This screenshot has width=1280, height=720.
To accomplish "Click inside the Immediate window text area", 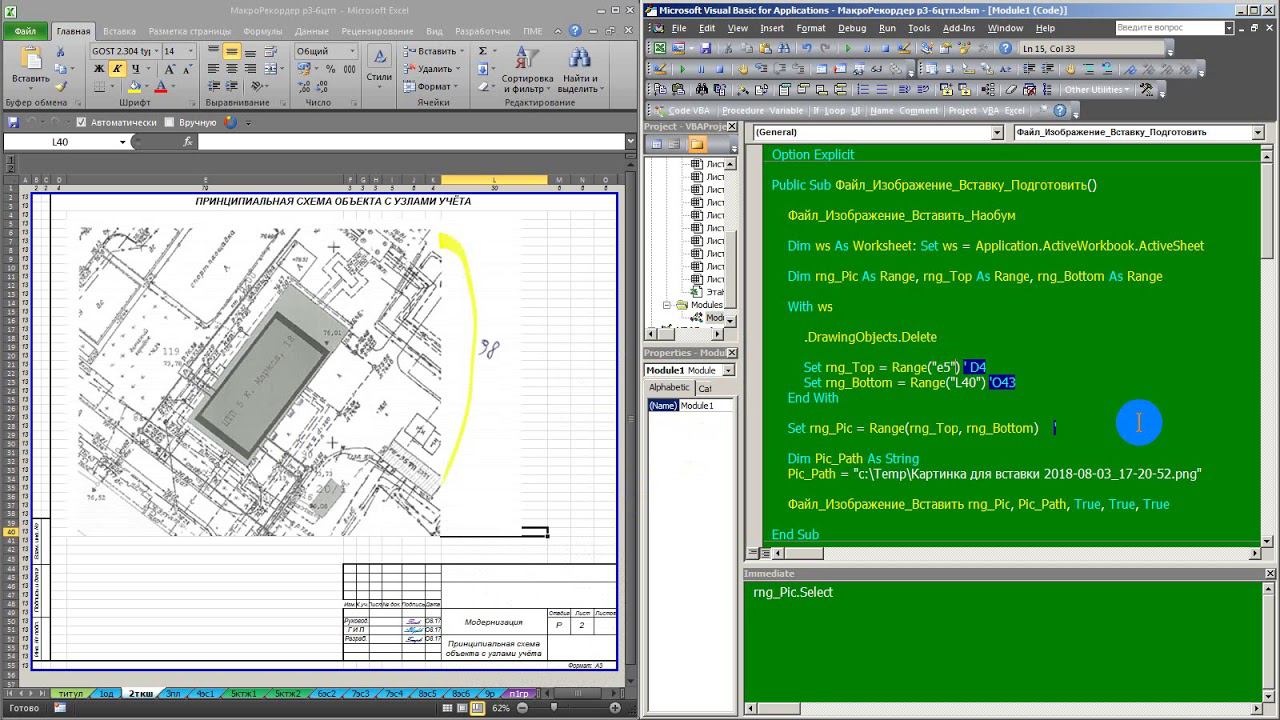I will (x=1000, y=640).
